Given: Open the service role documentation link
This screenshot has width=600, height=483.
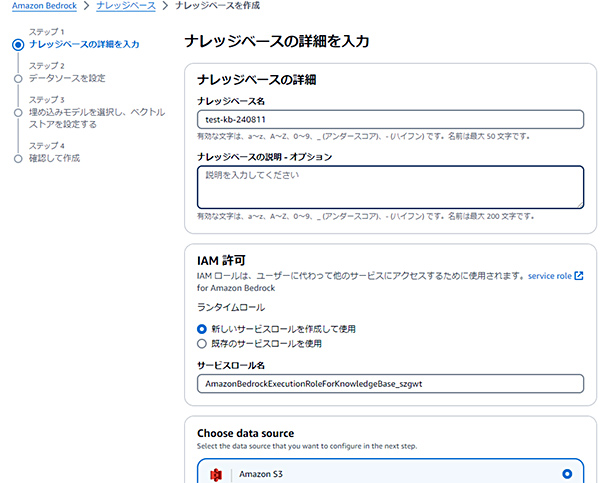Looking at the screenshot, I should (549, 275).
